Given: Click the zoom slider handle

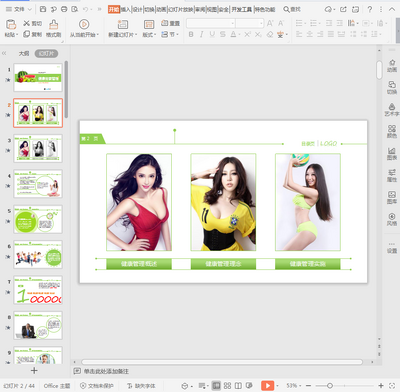Looking at the screenshot, I should [x=330, y=386].
